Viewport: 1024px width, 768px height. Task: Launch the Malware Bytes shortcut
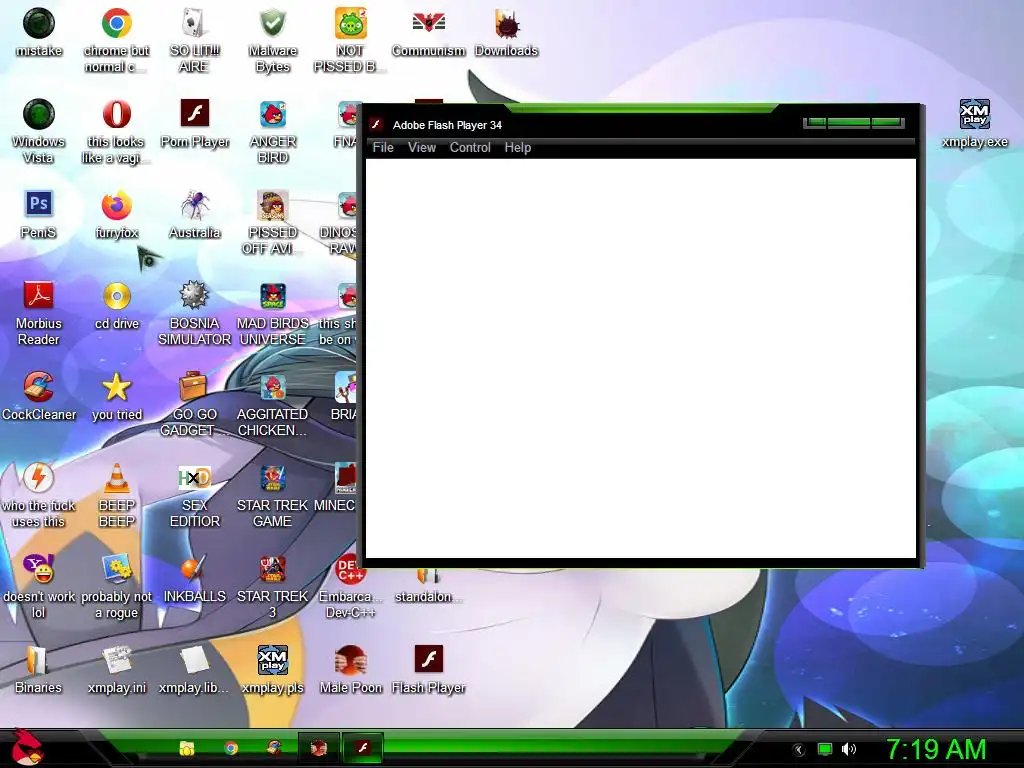pyautogui.click(x=273, y=39)
